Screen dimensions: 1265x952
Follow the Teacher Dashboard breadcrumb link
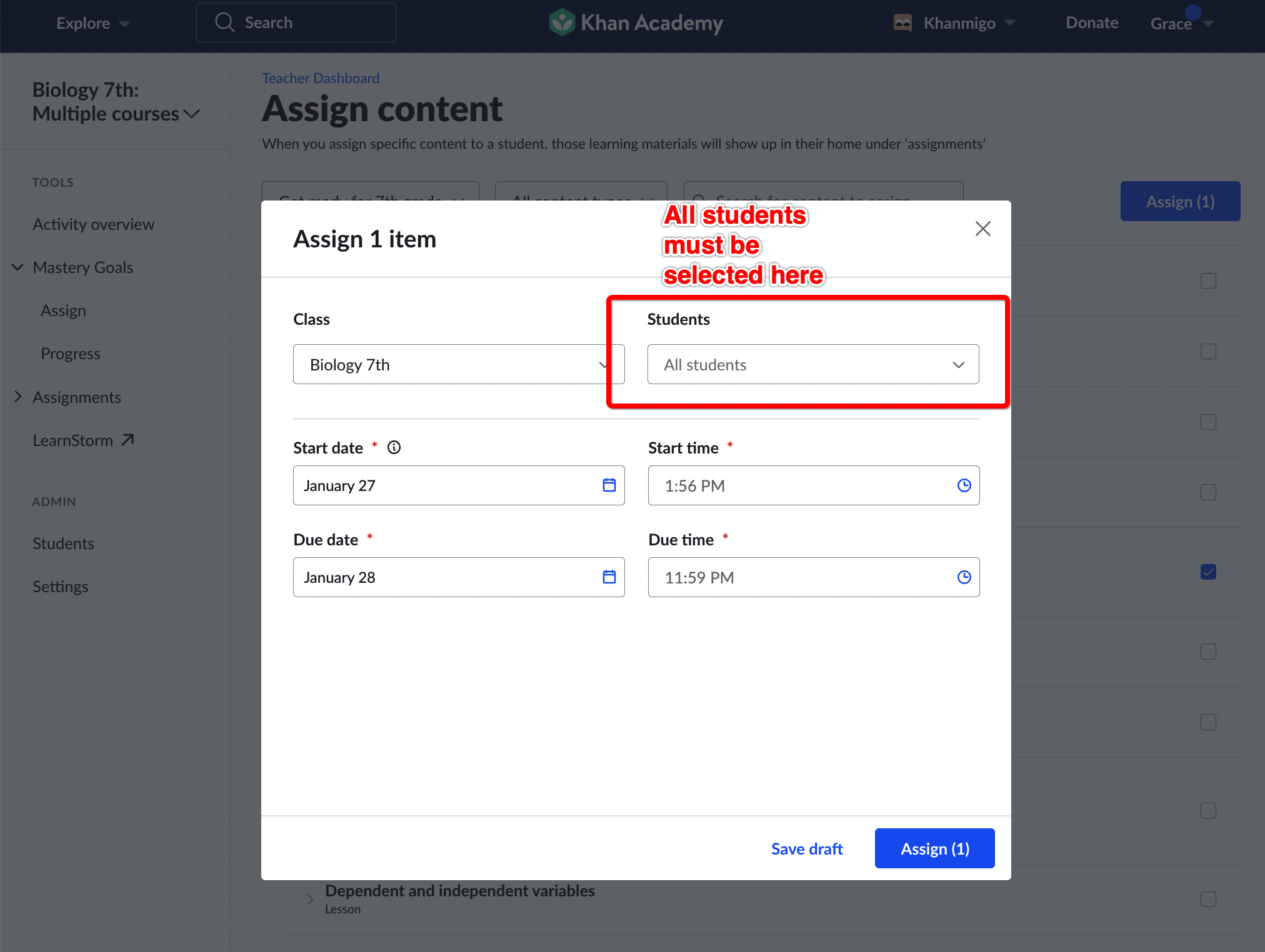pyautogui.click(x=321, y=78)
